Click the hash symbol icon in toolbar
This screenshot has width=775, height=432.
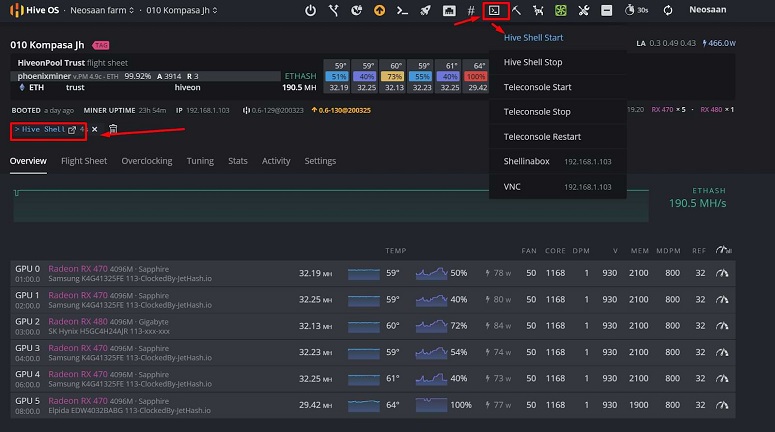point(471,11)
